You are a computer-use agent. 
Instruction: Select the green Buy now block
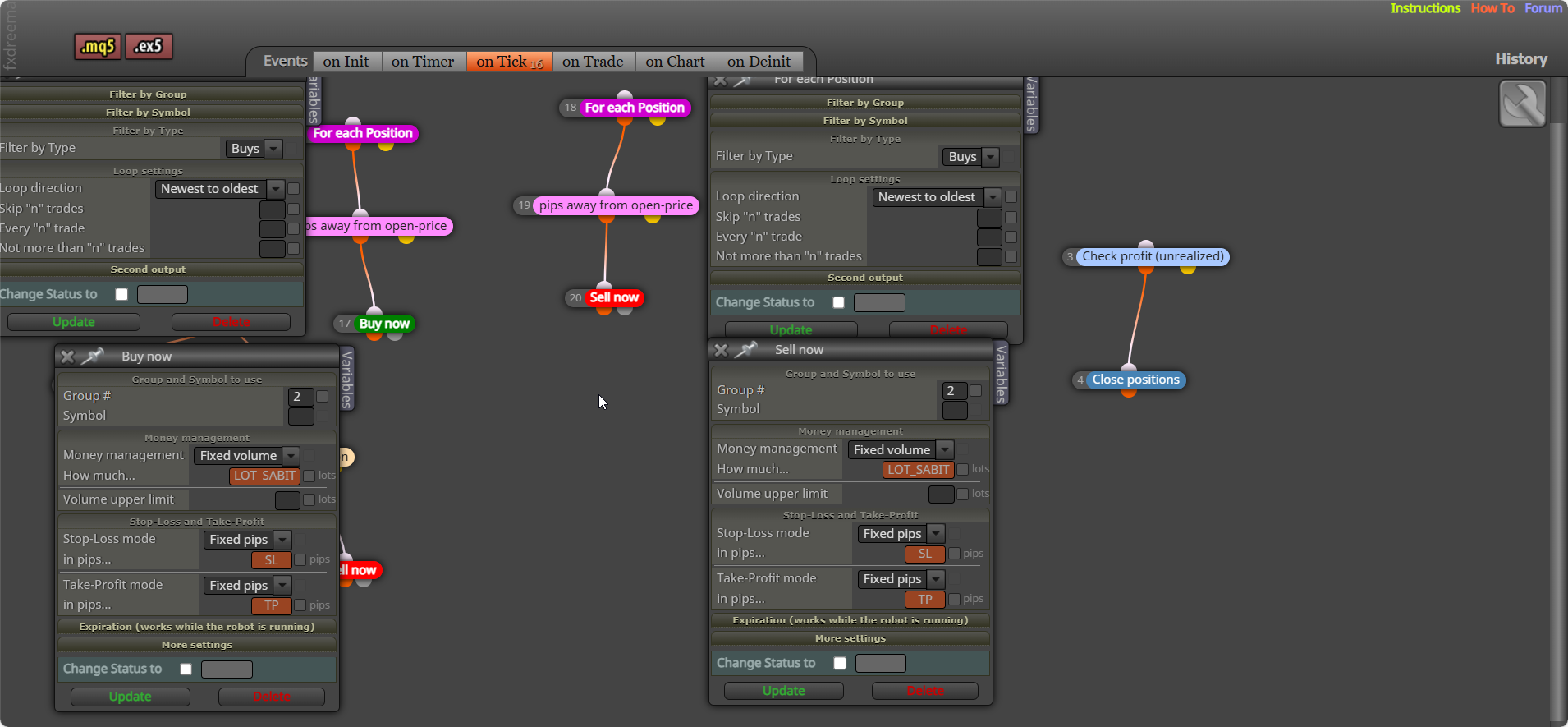pos(384,324)
